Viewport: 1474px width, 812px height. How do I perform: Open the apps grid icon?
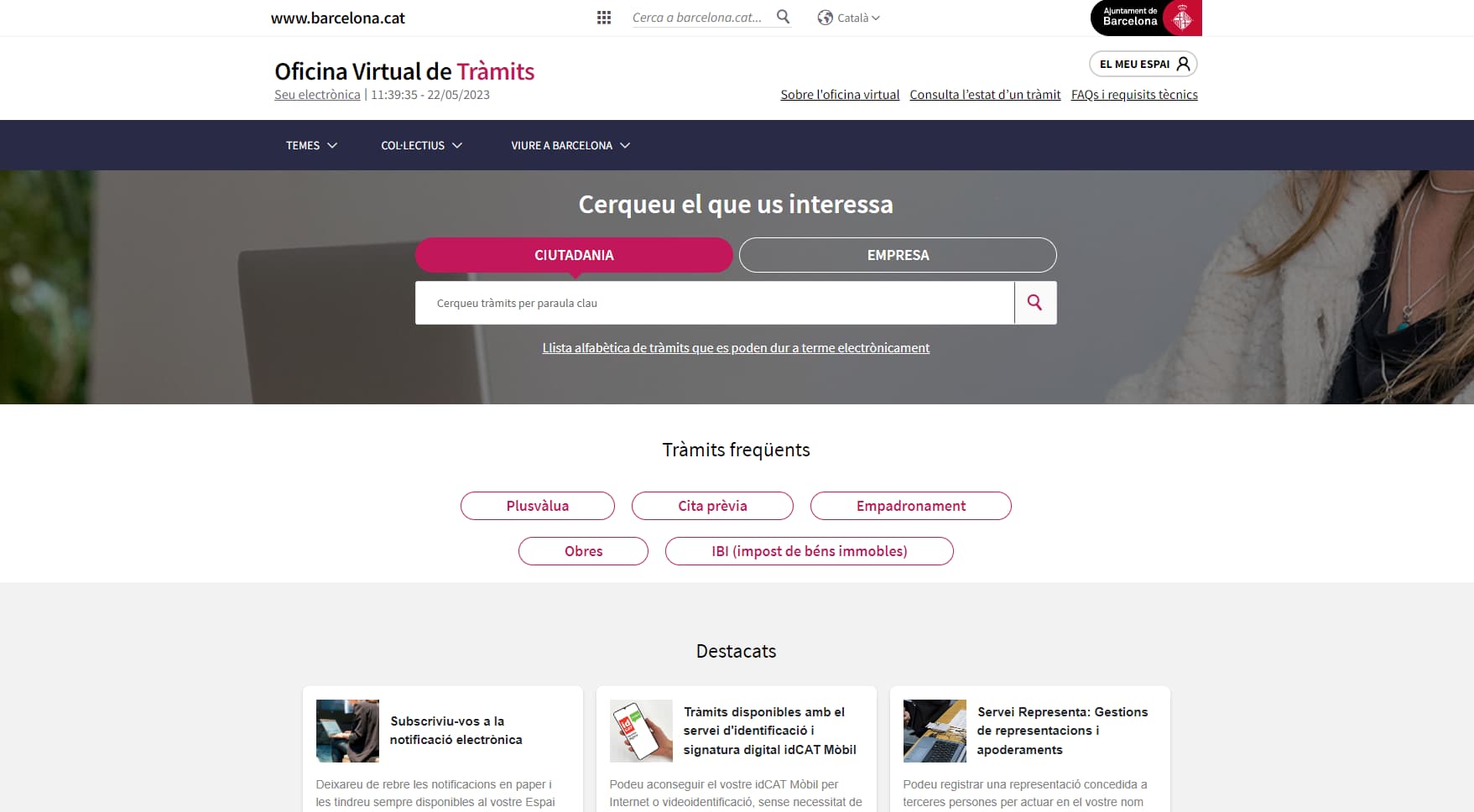[x=603, y=18]
